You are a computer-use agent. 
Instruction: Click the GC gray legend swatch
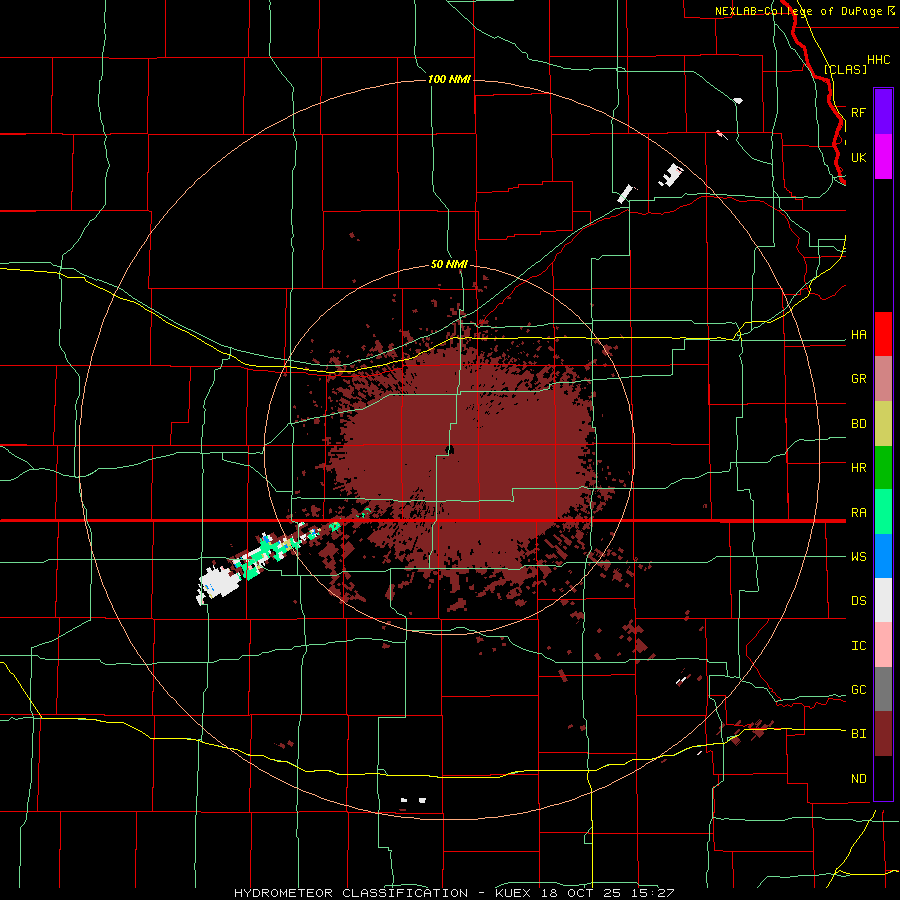pyautogui.click(x=883, y=689)
